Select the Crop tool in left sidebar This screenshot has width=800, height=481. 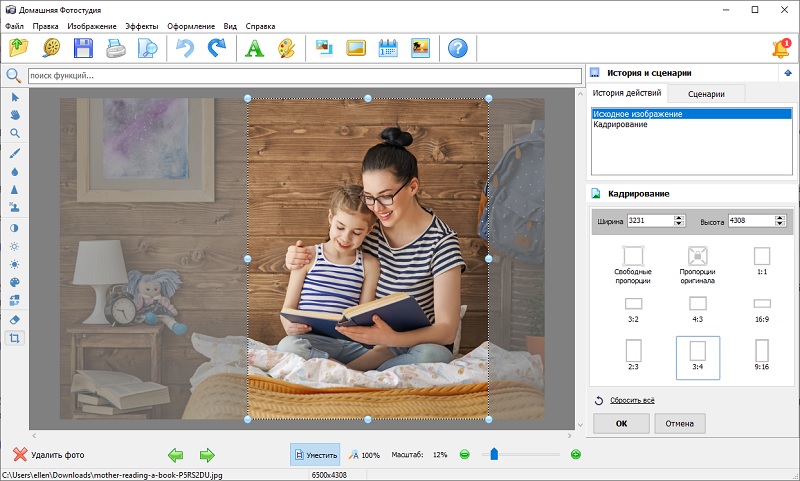pyautogui.click(x=15, y=338)
